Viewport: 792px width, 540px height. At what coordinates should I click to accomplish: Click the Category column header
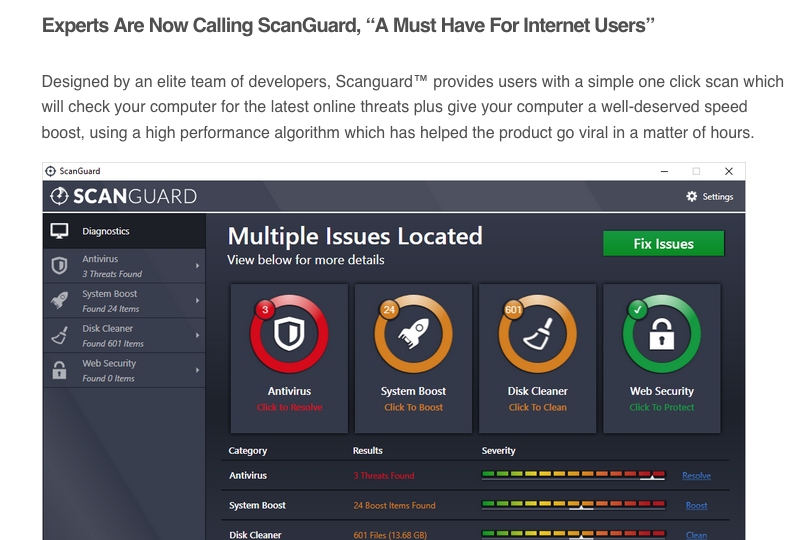click(248, 451)
